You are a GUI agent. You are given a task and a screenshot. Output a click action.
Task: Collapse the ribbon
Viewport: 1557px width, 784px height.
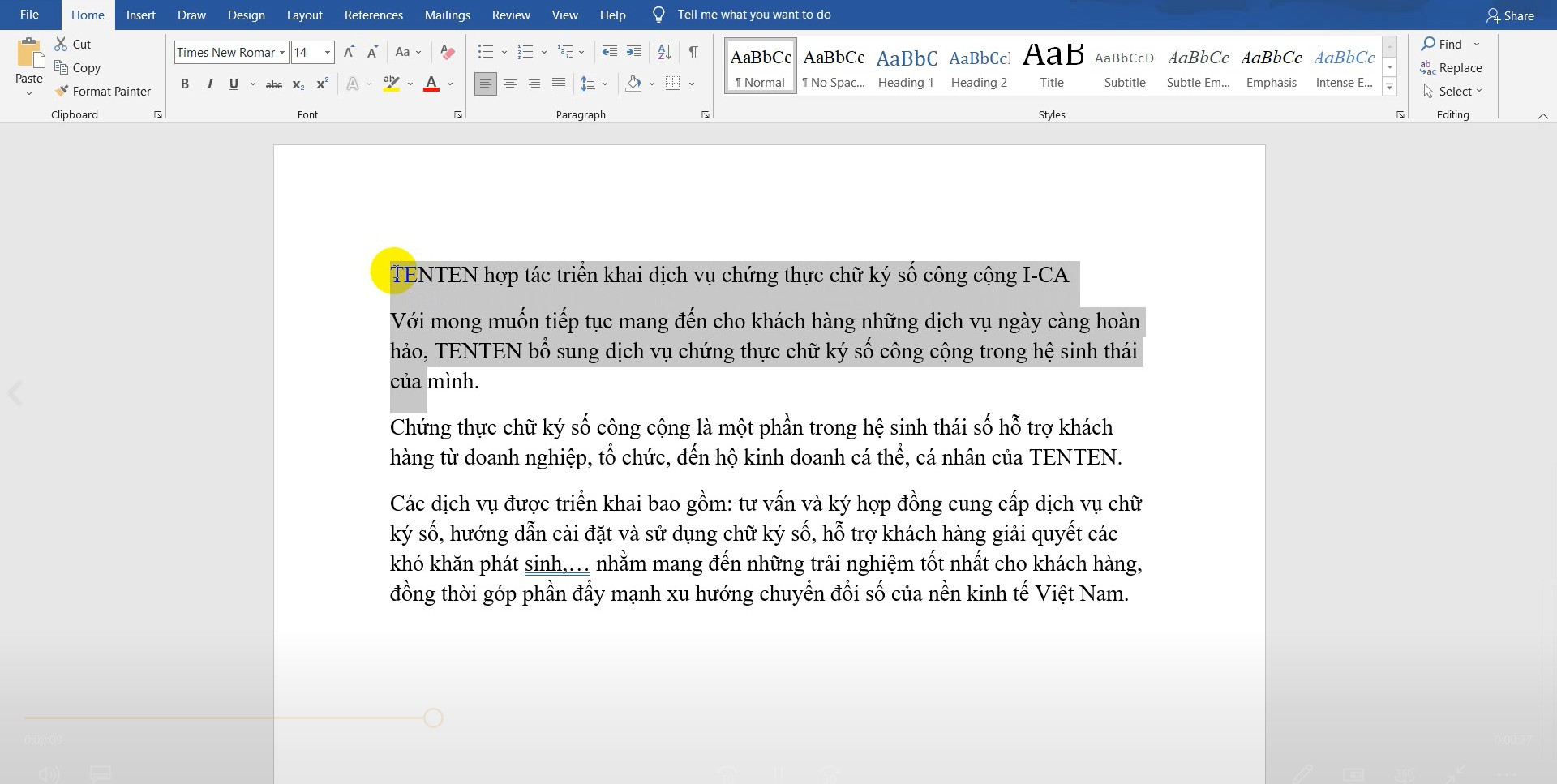[x=1542, y=116]
